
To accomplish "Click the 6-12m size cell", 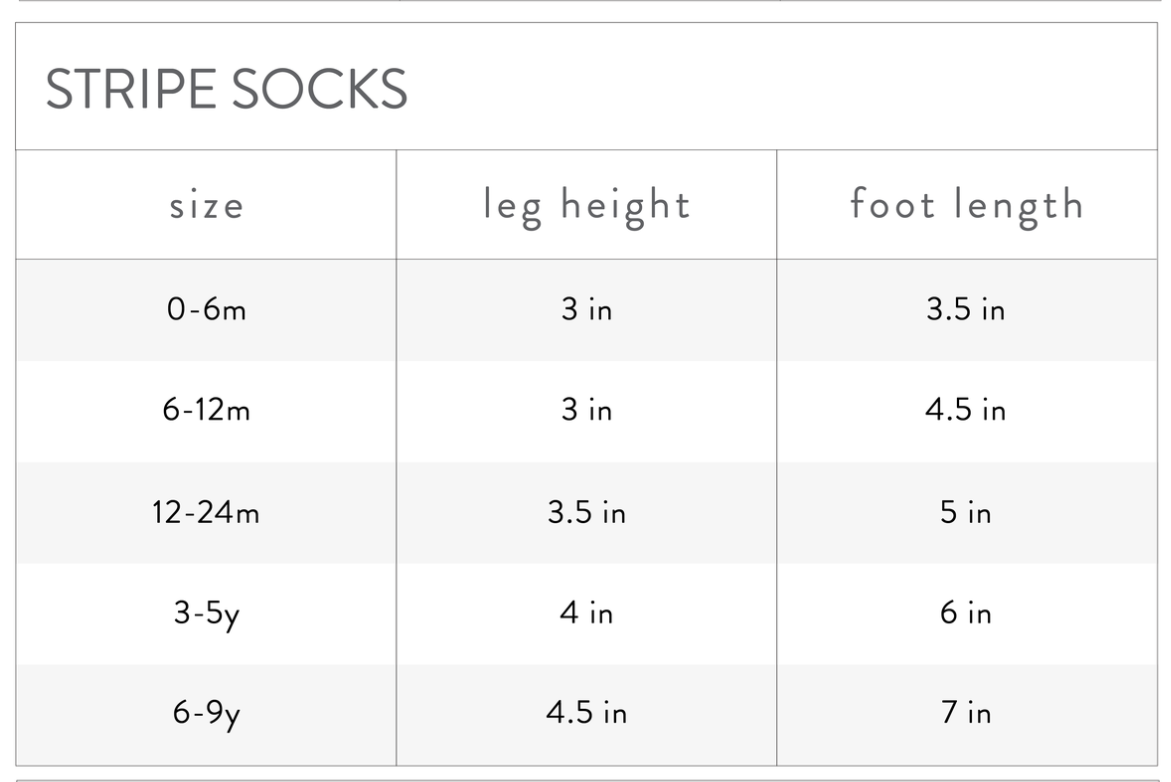I will coord(207,409).
